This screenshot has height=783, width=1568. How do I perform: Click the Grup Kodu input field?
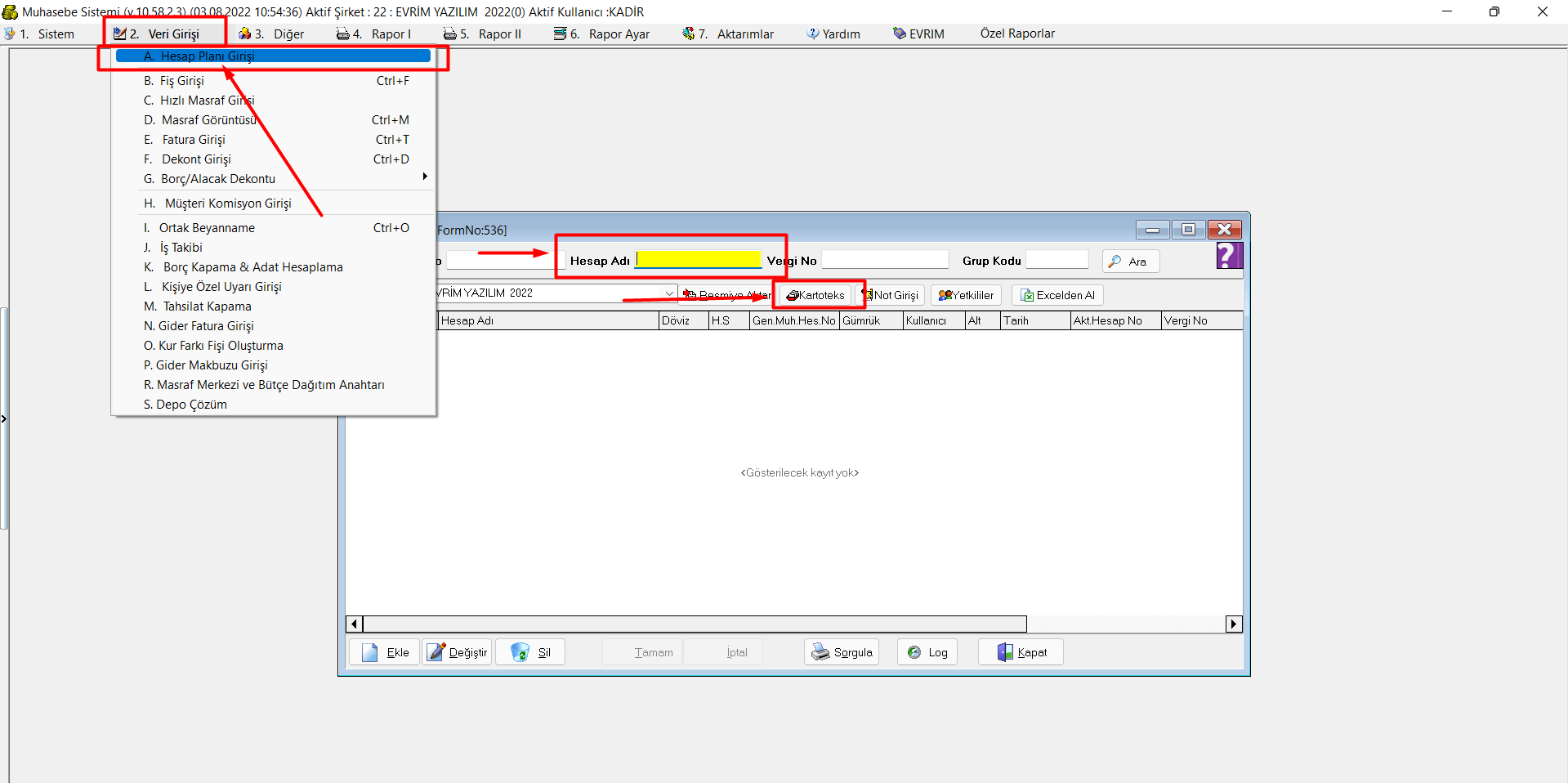[x=1057, y=260]
